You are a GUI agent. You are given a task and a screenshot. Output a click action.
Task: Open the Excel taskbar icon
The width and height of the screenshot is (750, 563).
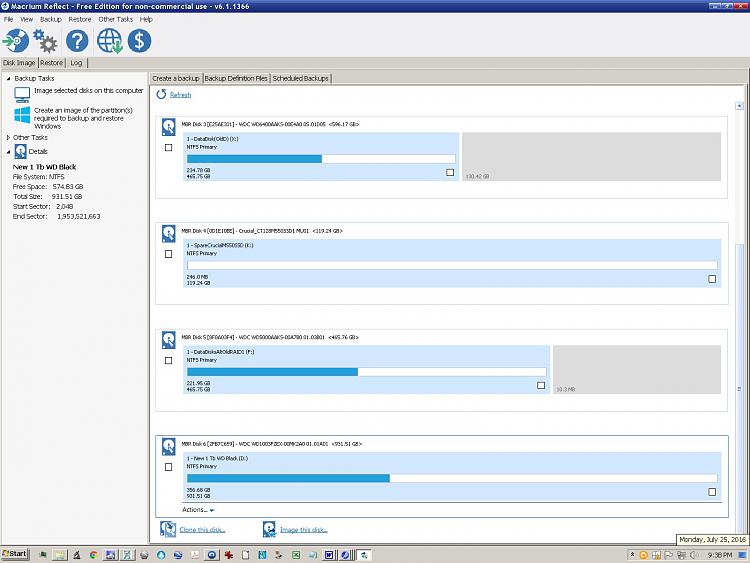coord(296,555)
